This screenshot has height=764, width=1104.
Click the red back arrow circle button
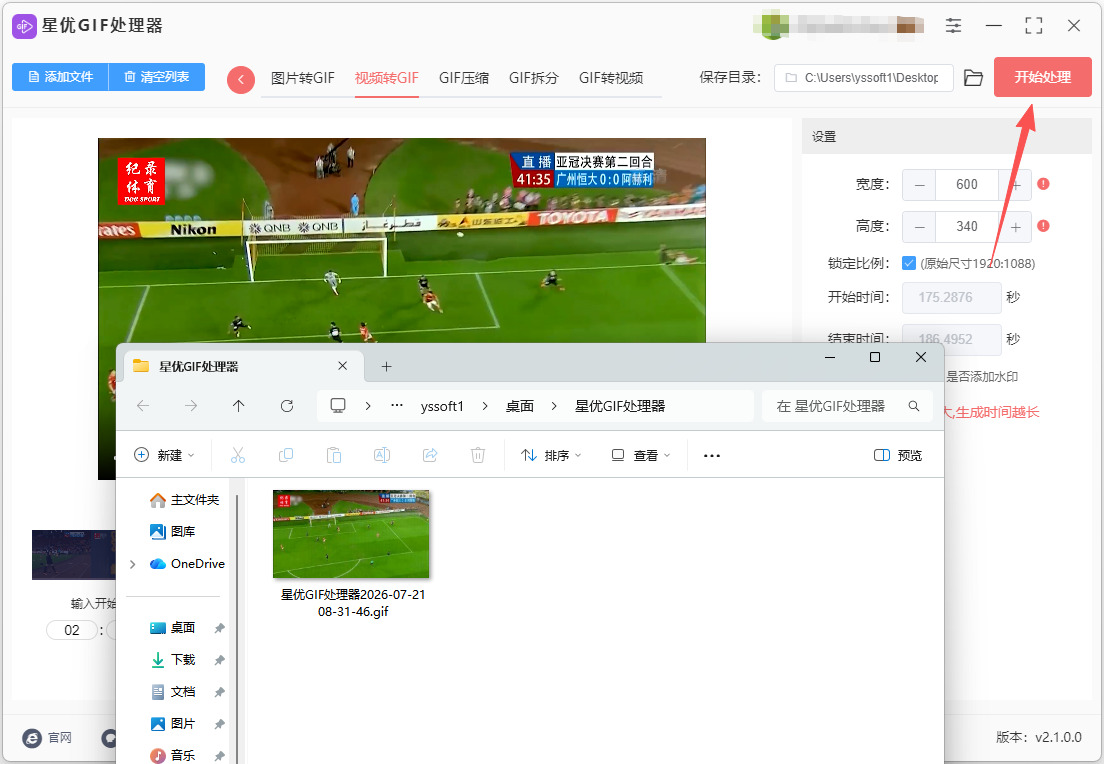[241, 80]
